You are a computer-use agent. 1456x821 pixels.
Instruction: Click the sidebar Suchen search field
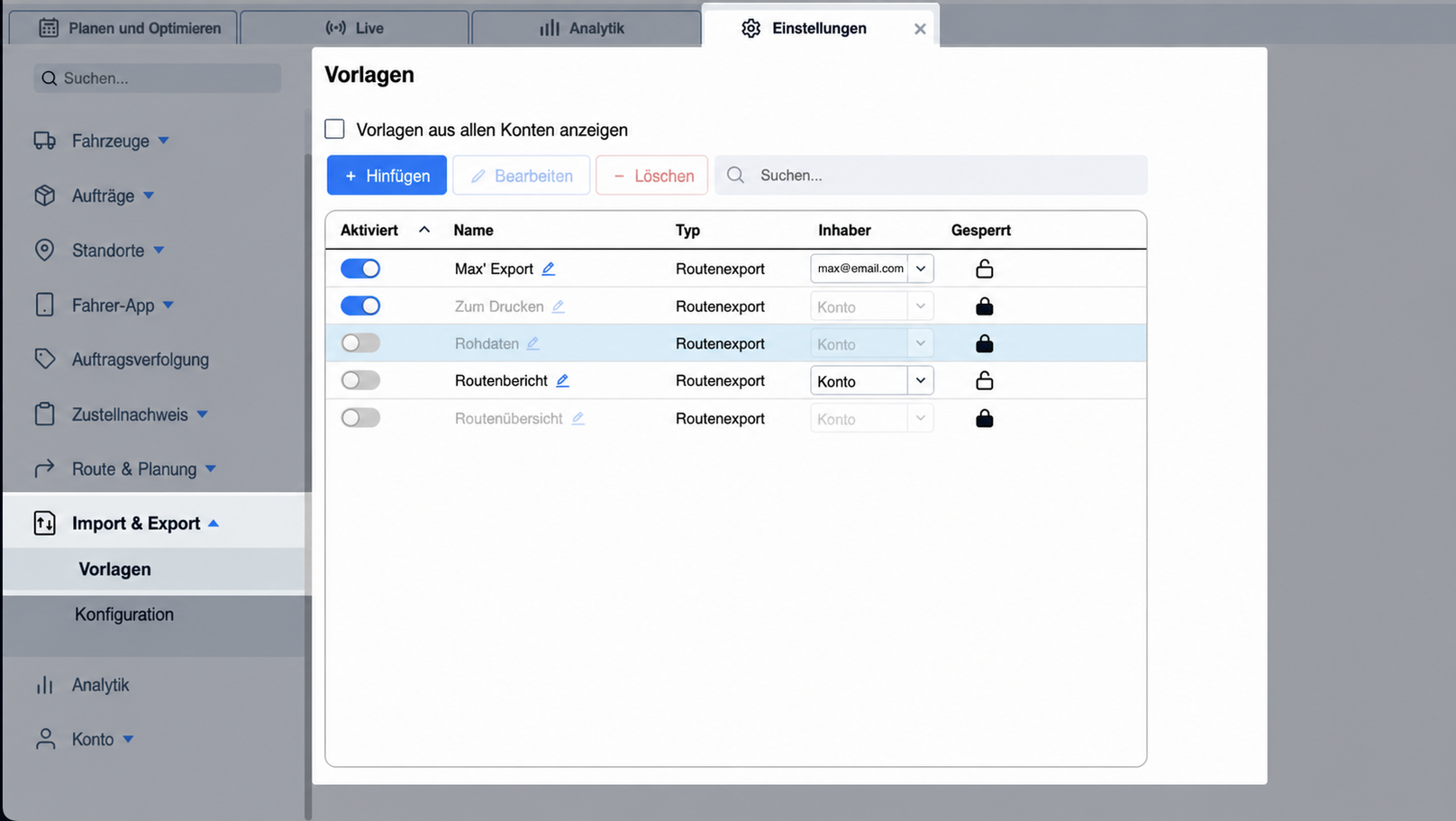(158, 78)
